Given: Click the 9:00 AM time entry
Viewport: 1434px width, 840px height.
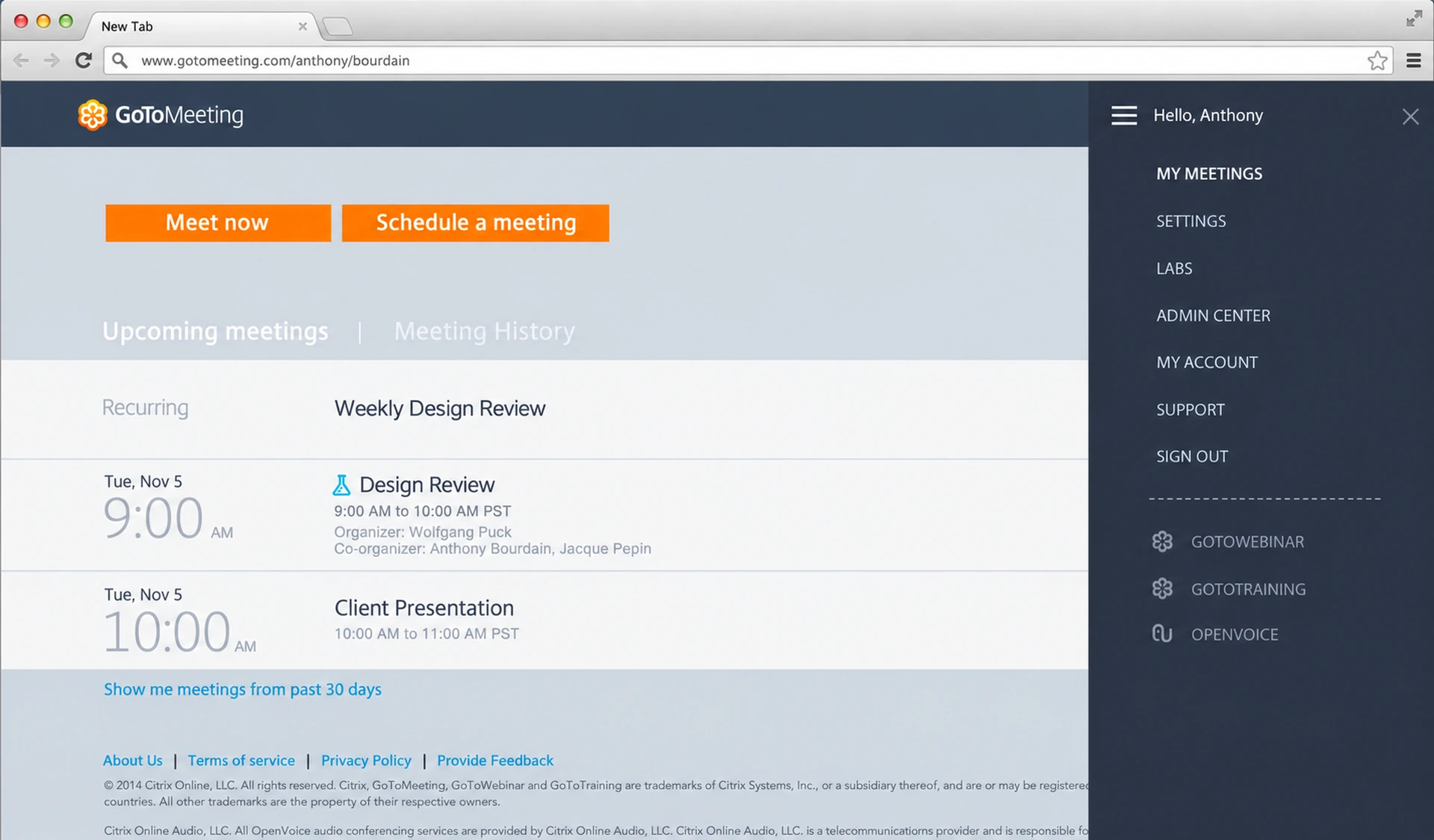Looking at the screenshot, I should (x=168, y=517).
